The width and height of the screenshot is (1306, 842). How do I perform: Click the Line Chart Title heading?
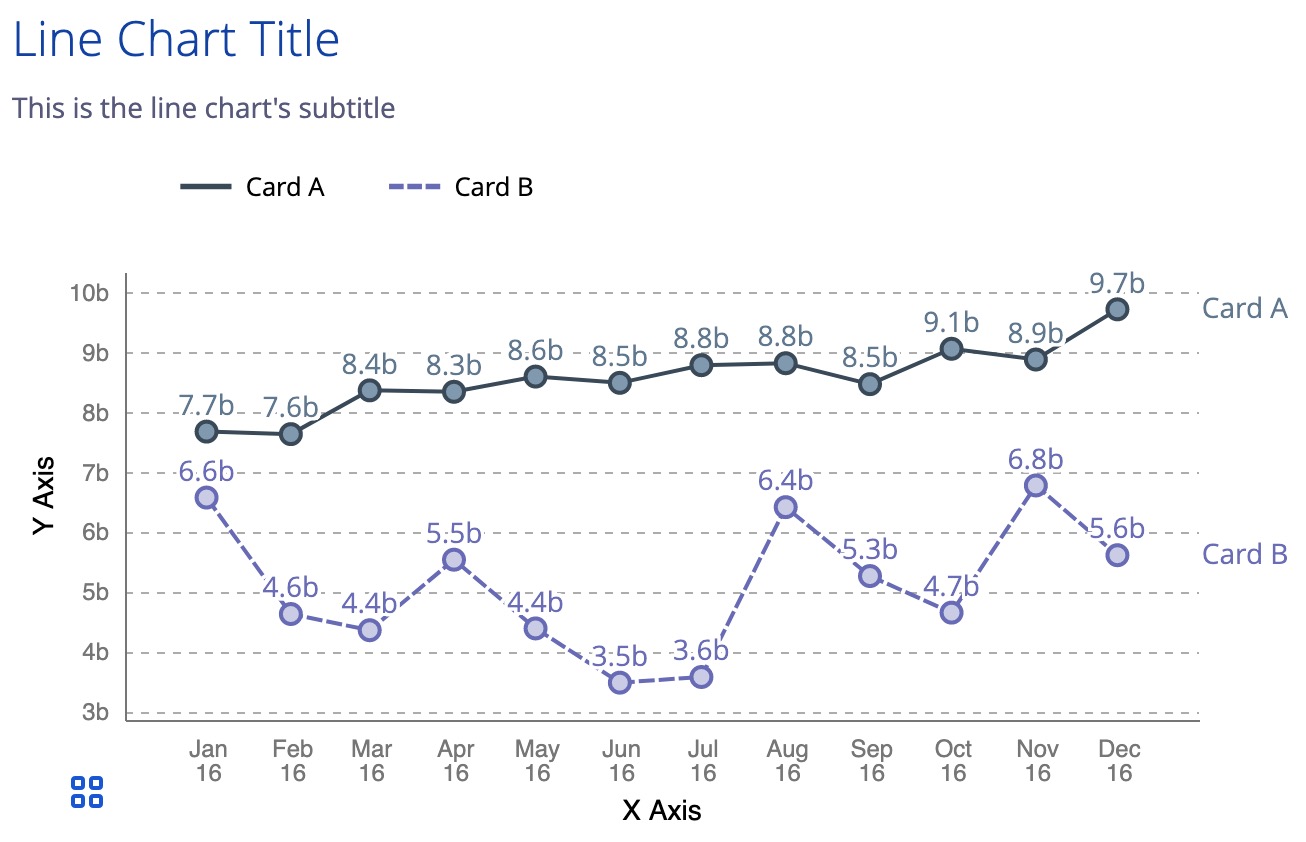176,40
